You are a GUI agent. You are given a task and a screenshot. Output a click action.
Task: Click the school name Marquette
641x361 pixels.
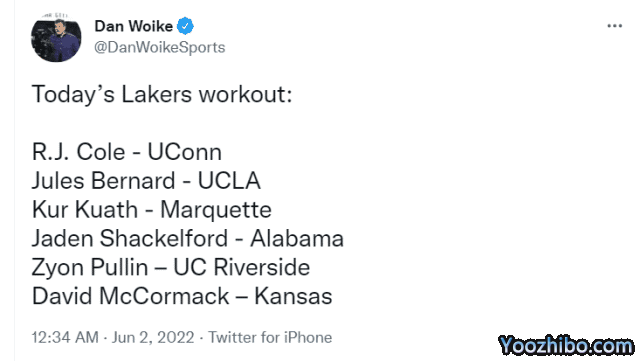[216, 210]
